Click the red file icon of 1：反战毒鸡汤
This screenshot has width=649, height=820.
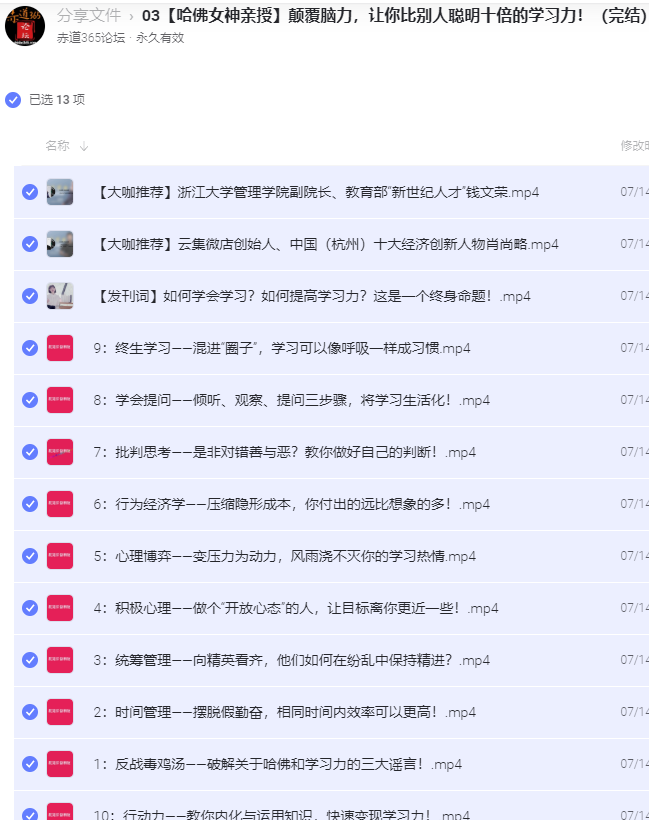point(60,764)
